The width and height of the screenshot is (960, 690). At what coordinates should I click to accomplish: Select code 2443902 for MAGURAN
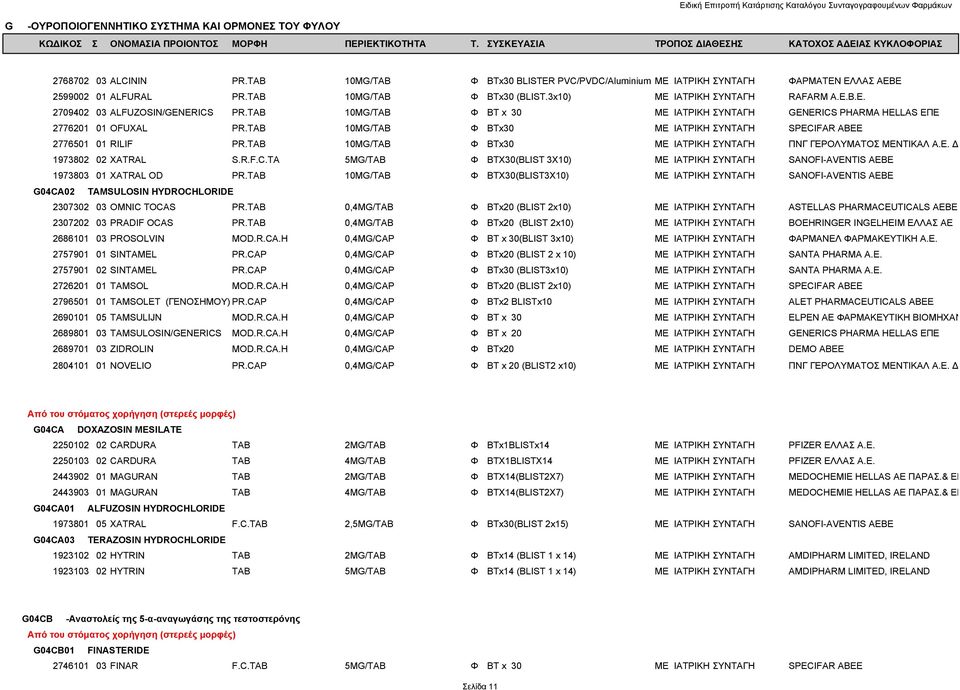point(70,477)
